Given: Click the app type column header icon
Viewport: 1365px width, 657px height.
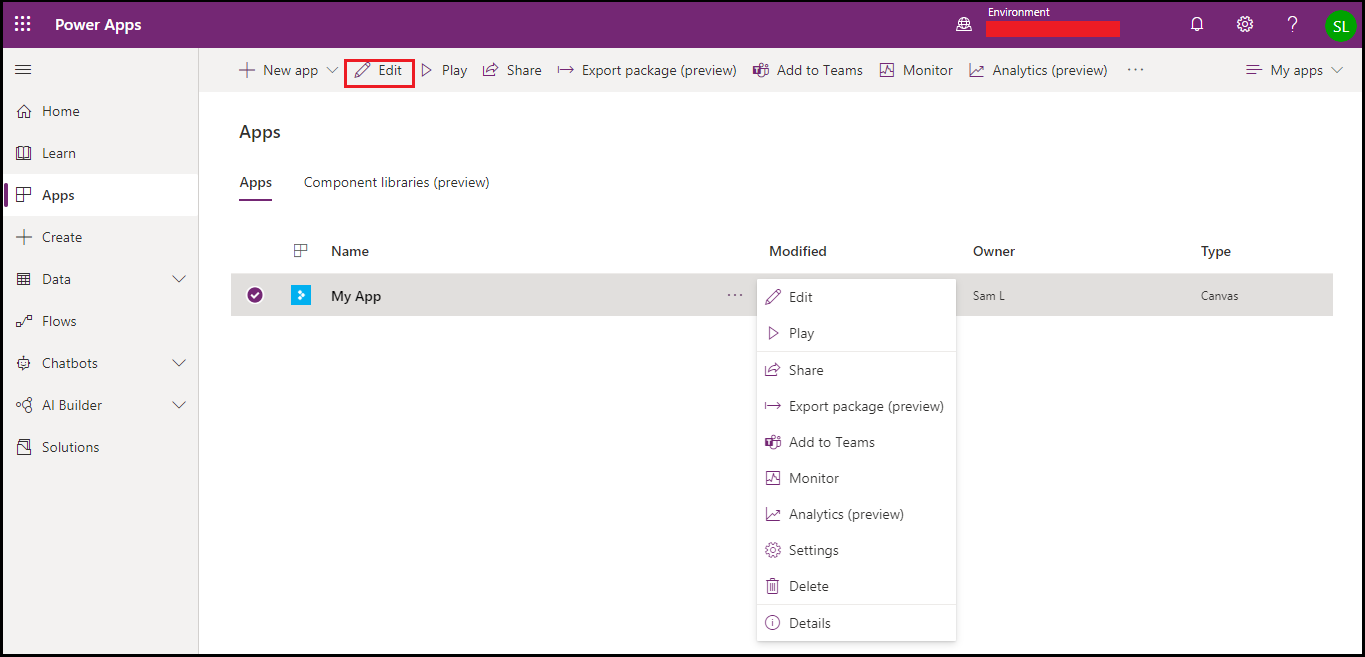Looking at the screenshot, I should click(300, 251).
